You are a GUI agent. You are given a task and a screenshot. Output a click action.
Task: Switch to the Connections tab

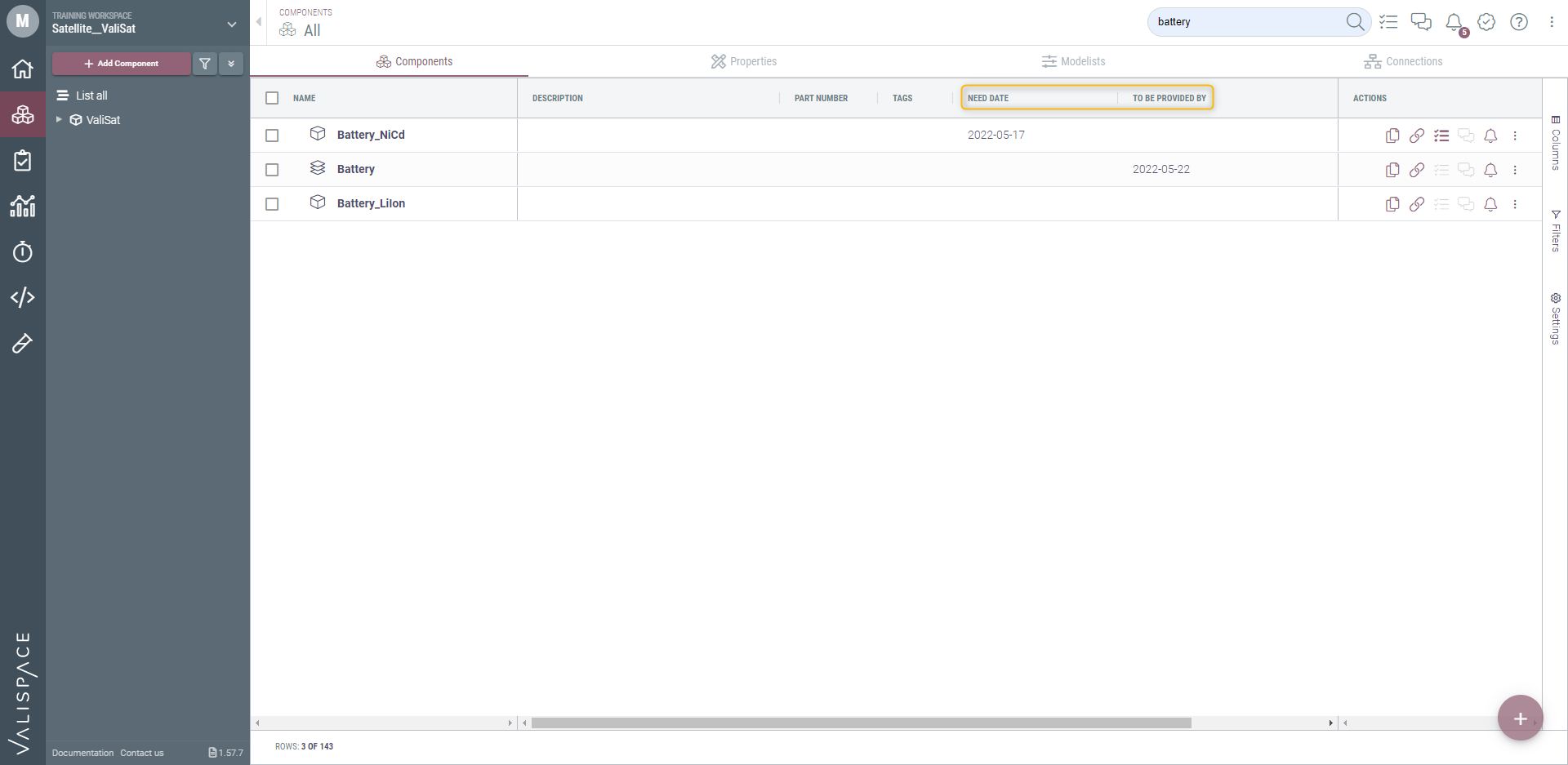pyautogui.click(x=1403, y=61)
